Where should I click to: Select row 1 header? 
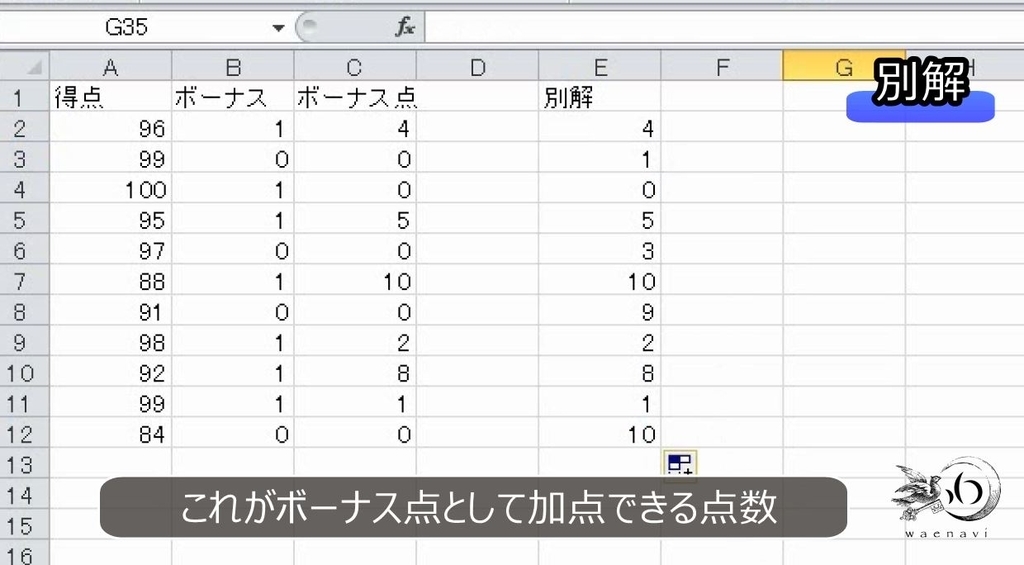[25, 97]
